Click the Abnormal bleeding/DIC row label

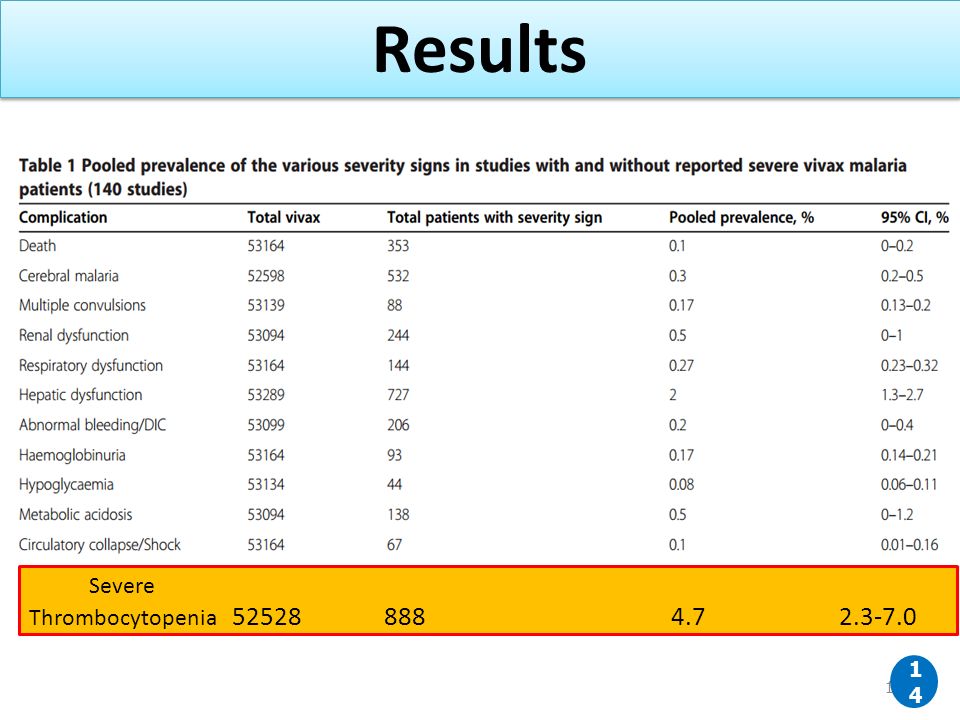[92, 425]
